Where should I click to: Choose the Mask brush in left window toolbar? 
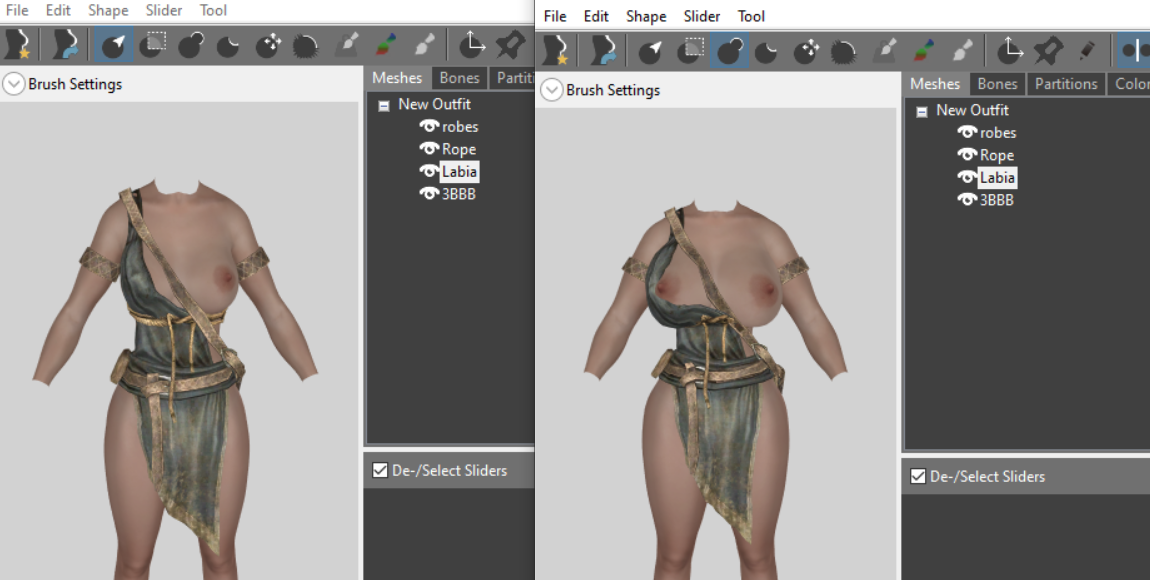pos(153,45)
